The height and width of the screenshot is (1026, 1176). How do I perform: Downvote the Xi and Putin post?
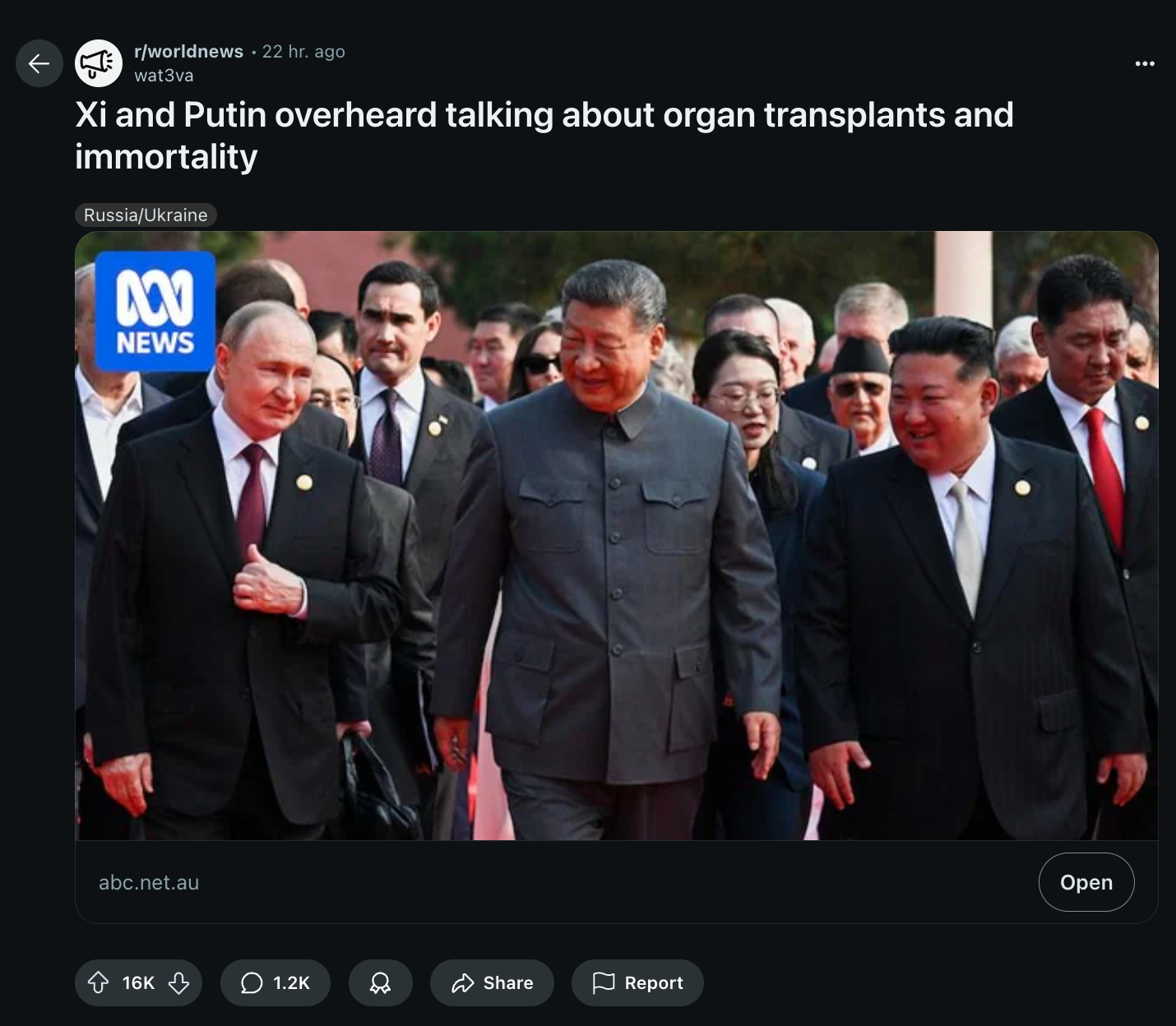pyautogui.click(x=178, y=982)
